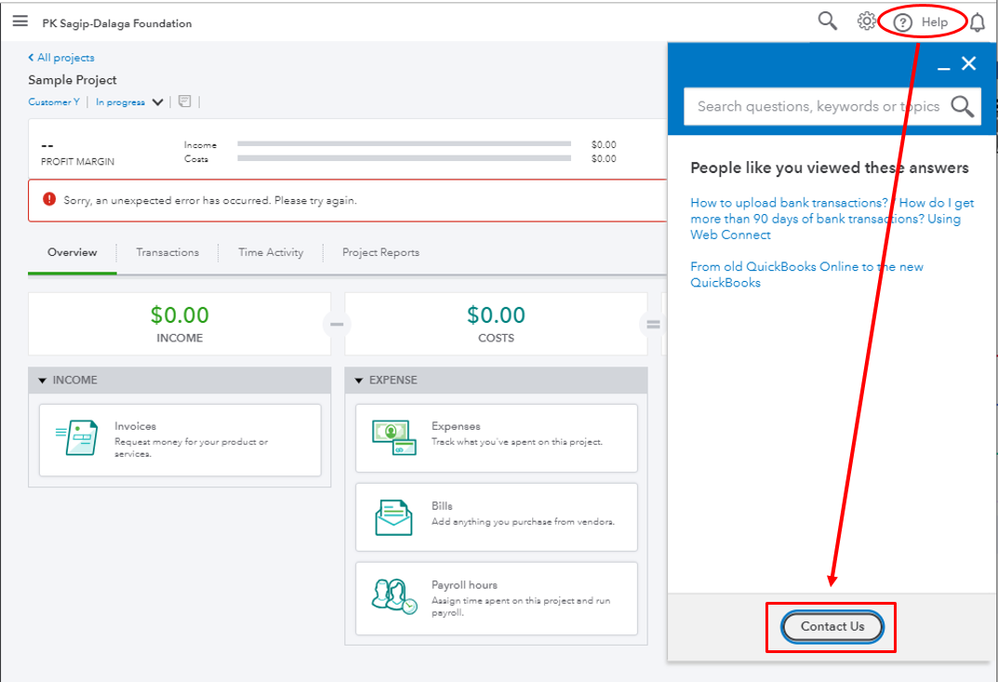This screenshot has width=998, height=682.
Task: Click the minus operator circle between totals
Action: [337, 324]
